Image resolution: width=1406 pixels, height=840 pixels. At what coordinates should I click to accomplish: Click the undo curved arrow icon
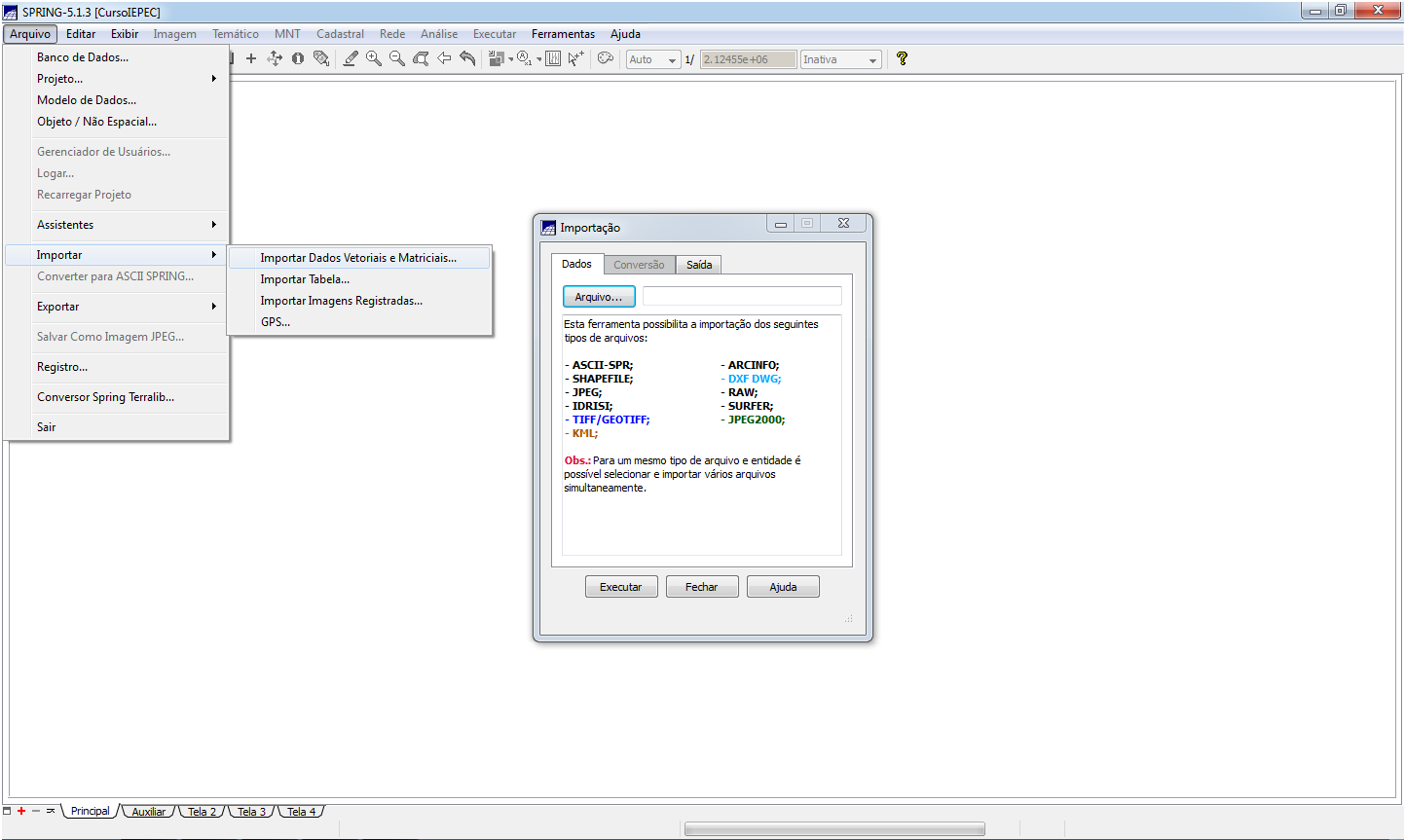[x=467, y=58]
